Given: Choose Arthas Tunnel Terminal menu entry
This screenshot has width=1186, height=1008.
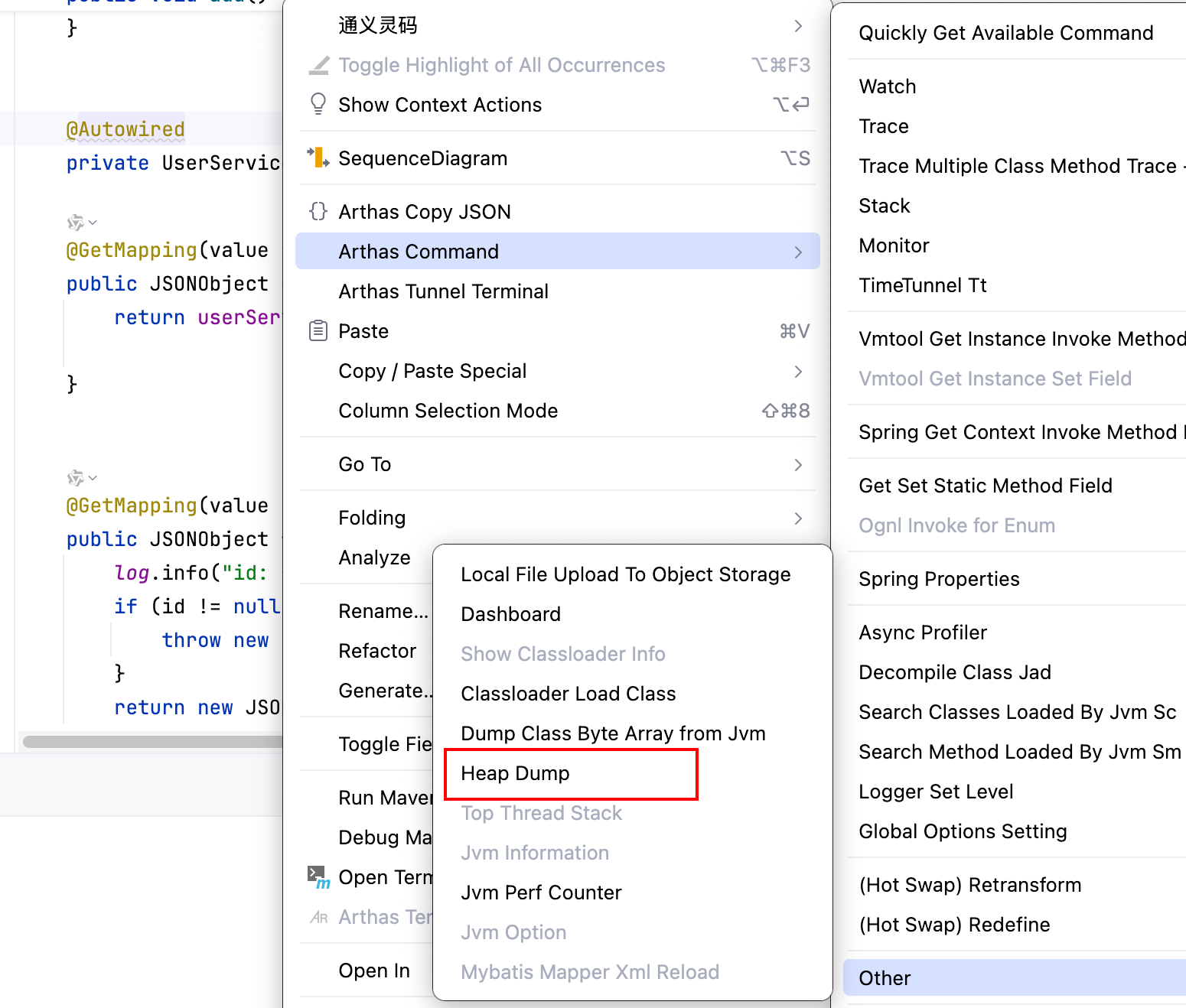Looking at the screenshot, I should [x=443, y=291].
